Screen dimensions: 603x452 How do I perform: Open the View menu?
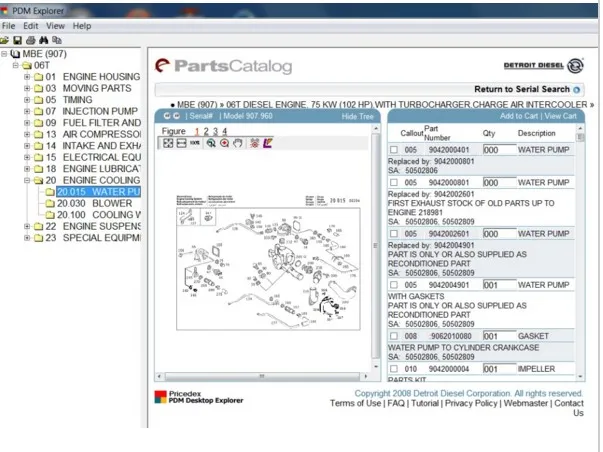55,26
